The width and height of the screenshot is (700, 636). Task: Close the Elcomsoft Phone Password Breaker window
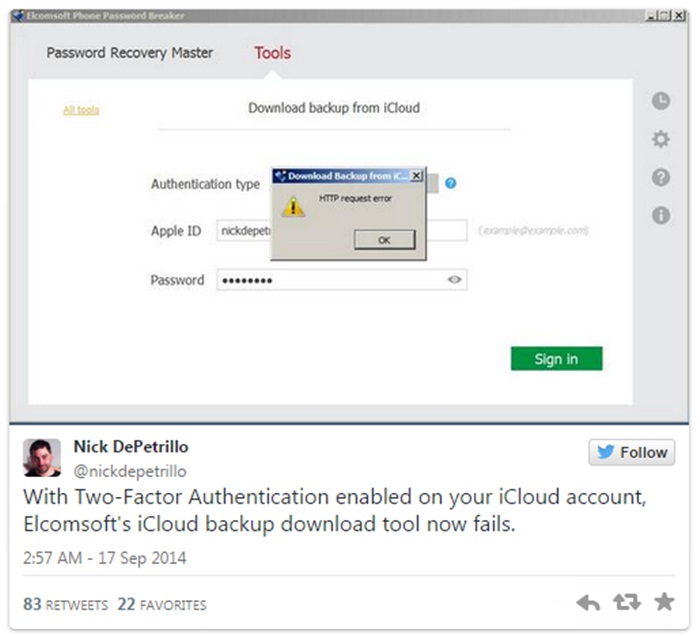[679, 16]
